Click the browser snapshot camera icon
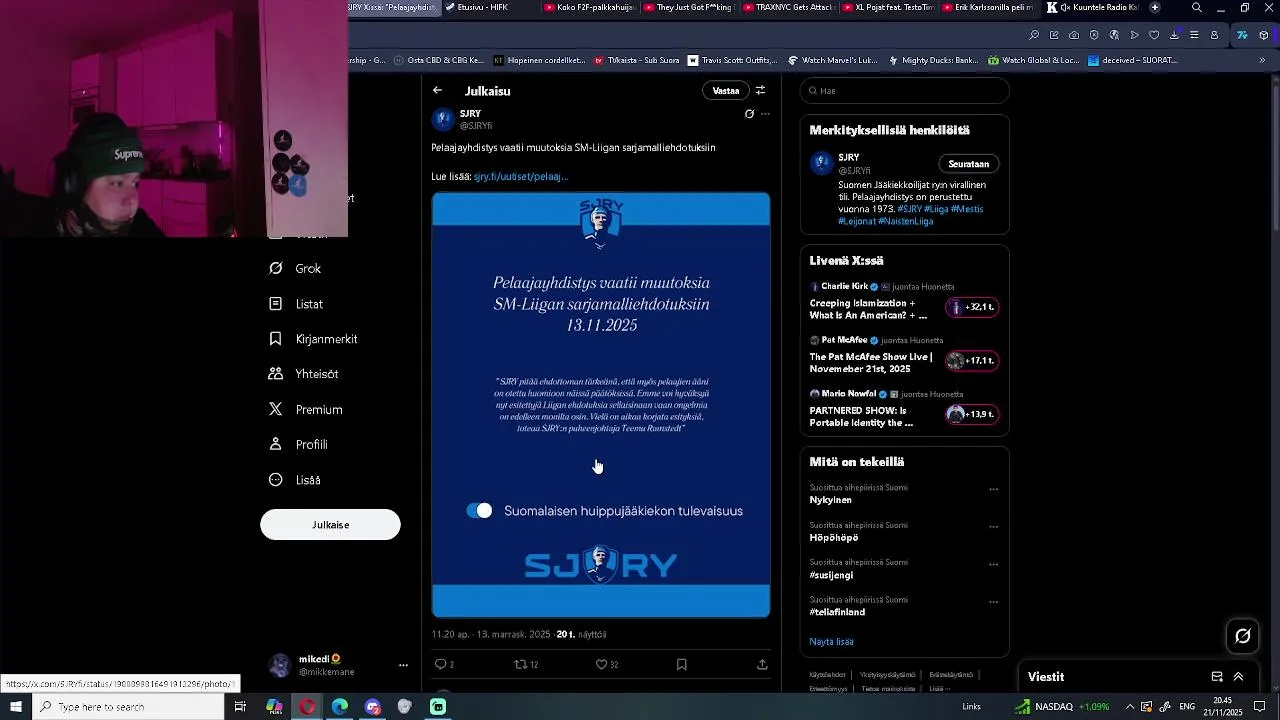 tap(1074, 35)
